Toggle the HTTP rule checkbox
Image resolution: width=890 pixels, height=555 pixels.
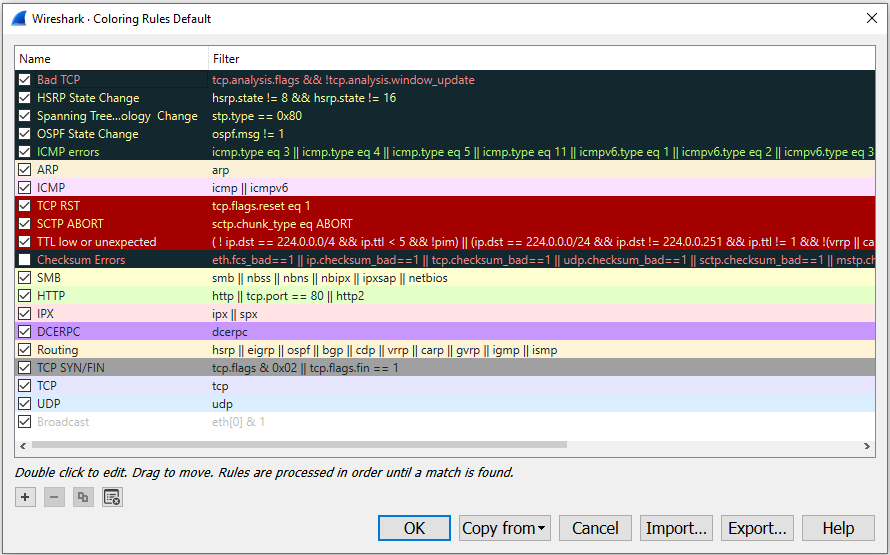pyautogui.click(x=25, y=296)
